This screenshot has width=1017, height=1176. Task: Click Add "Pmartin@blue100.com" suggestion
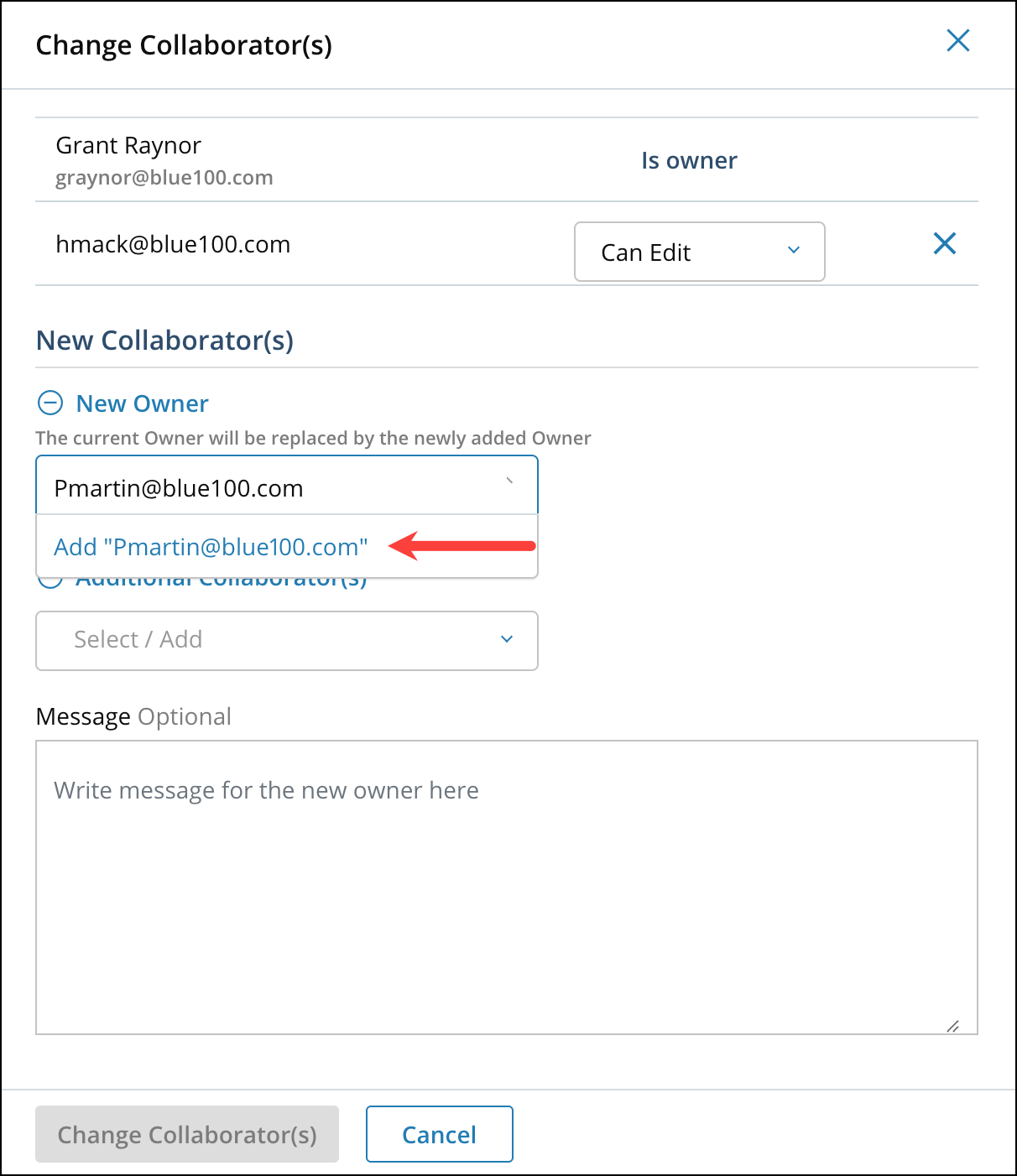click(210, 546)
